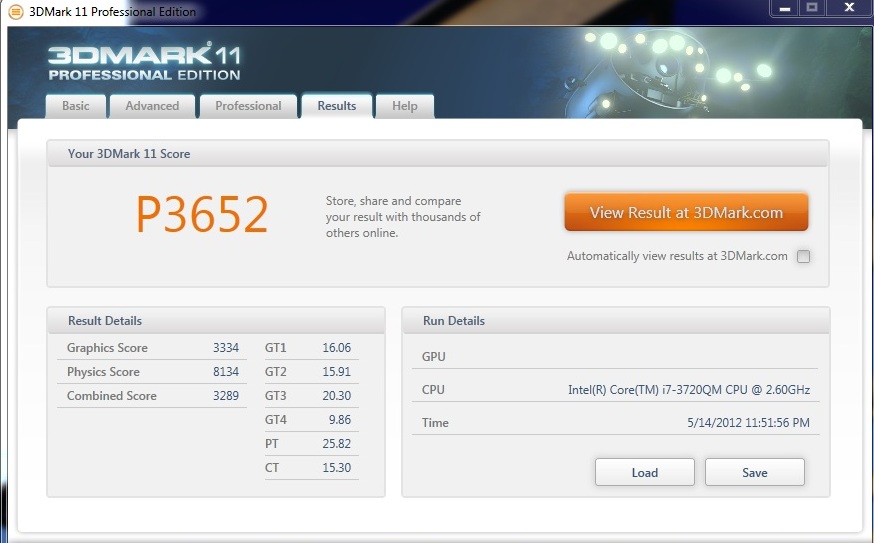The width and height of the screenshot is (874, 543).
Task: Switch to the Advanced tab
Action: (x=152, y=106)
